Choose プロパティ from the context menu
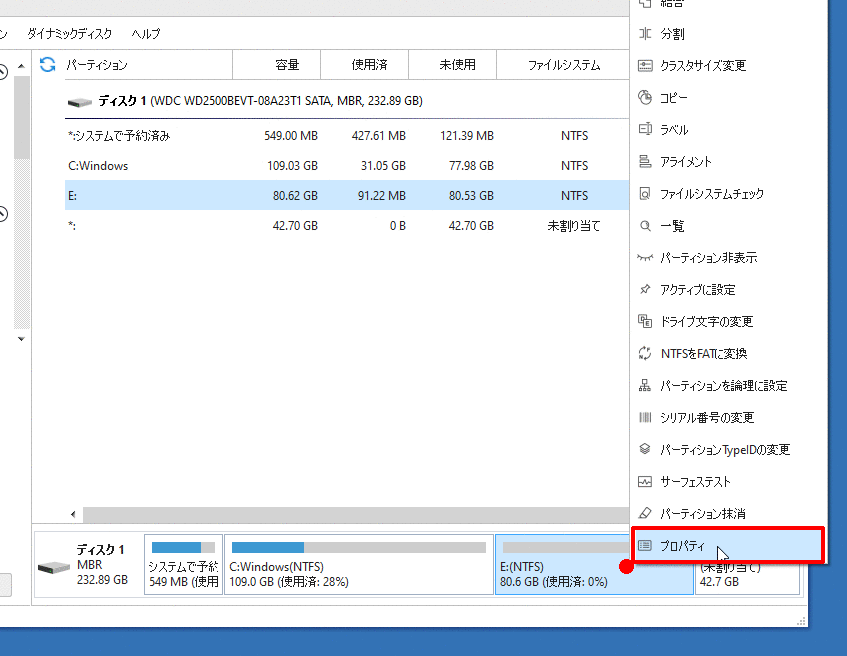This screenshot has height=656, width=847. (x=682, y=546)
